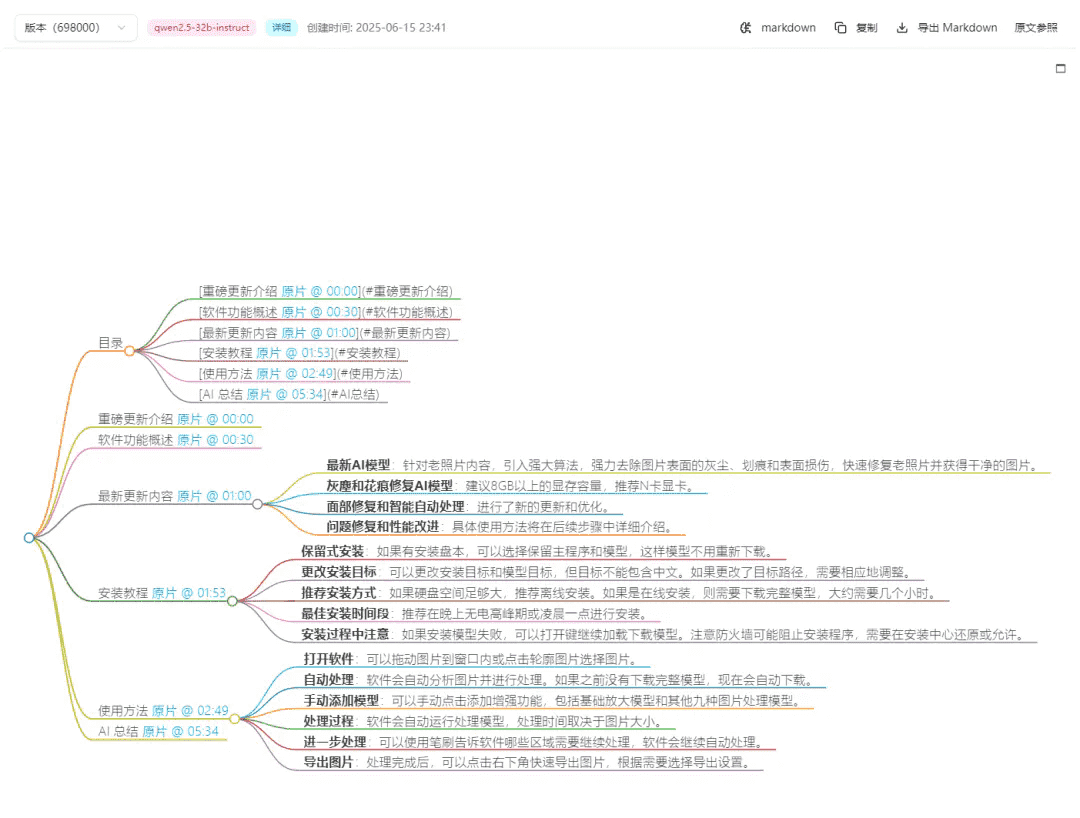Toggle fullscreen mind map icon
1080x818 pixels.
pos(1061,69)
